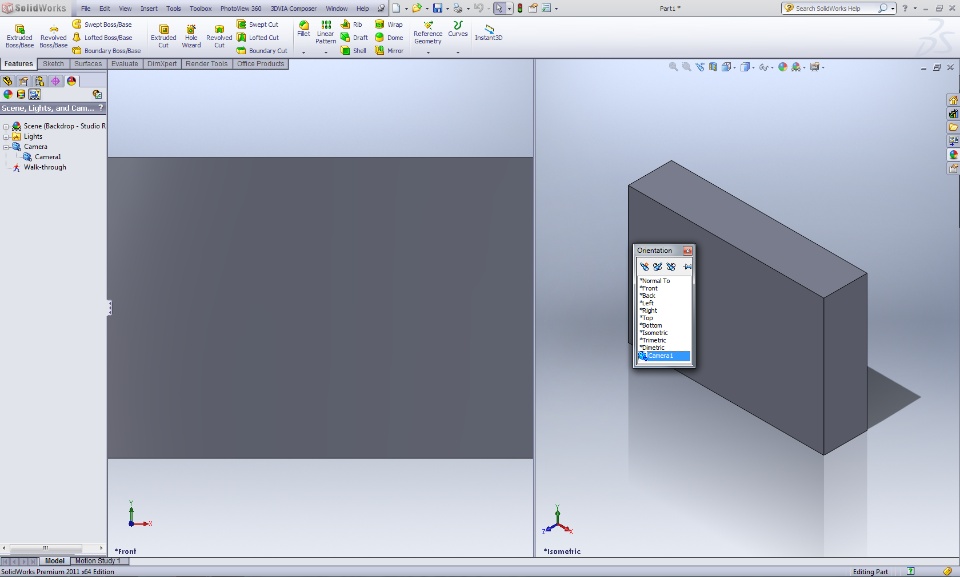Viewport: 960px width, 577px height.
Task: Select the Linear Pattern tool
Action: [326, 32]
